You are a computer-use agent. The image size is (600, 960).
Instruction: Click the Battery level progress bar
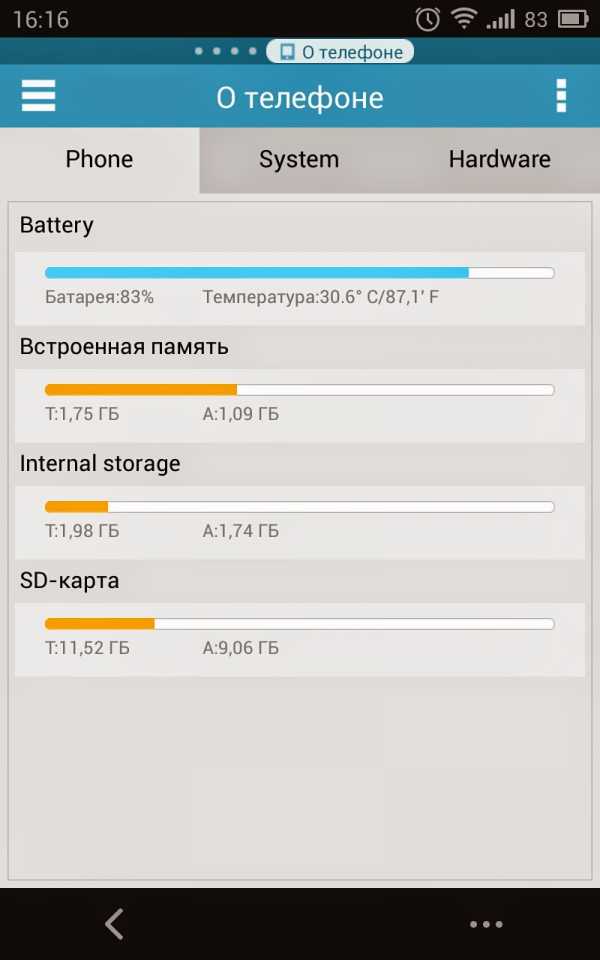[299, 273]
